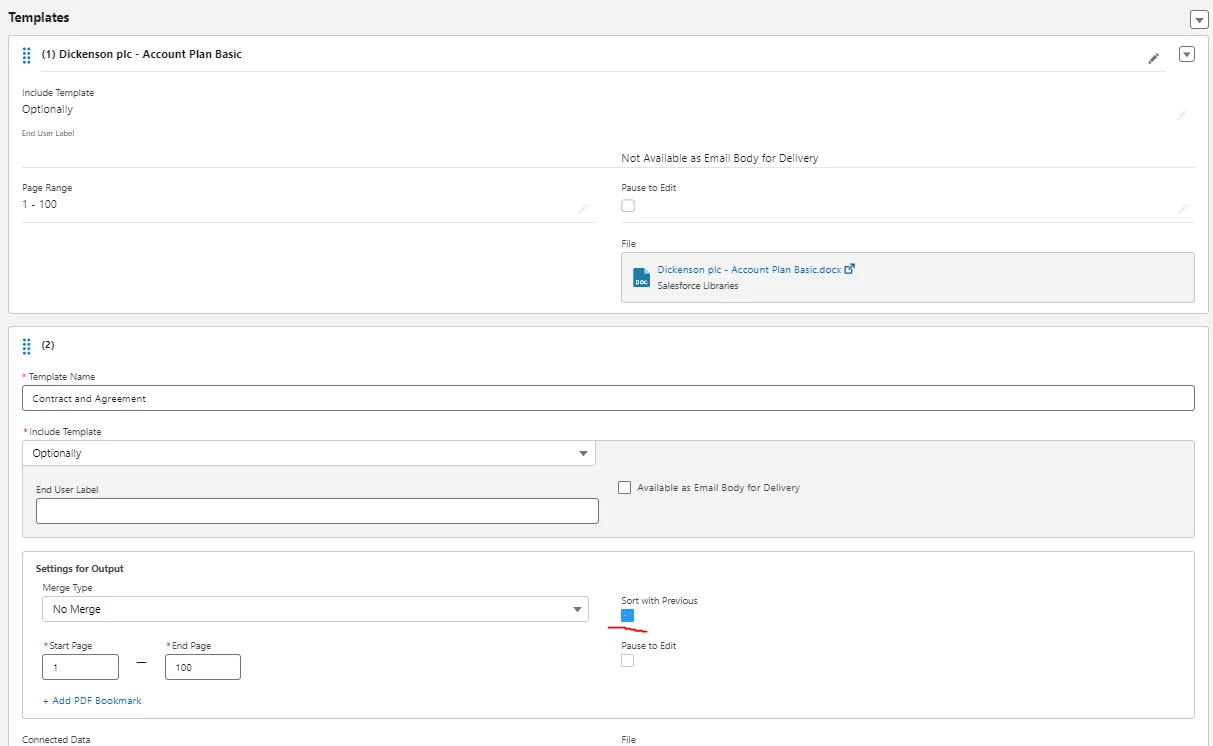Click the Start Page value box
The height and width of the screenshot is (746, 1213).
[x=80, y=667]
